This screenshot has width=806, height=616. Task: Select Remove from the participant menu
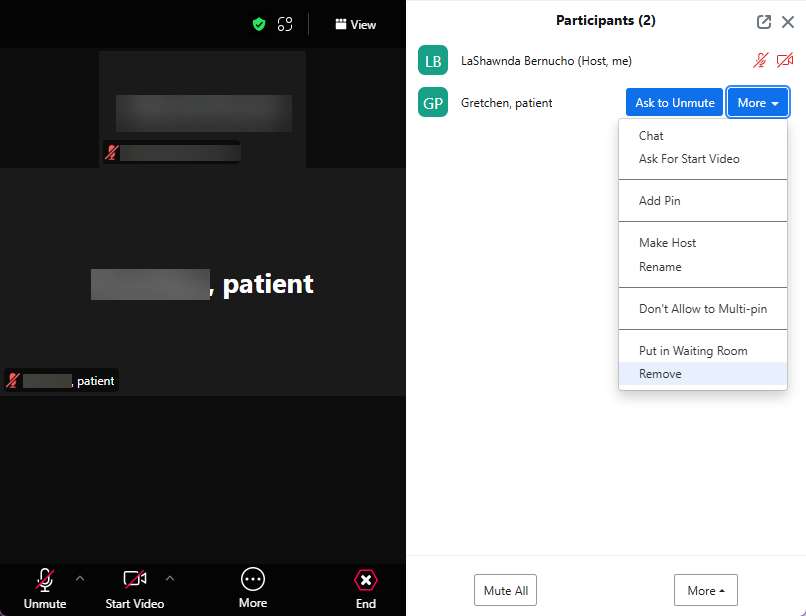(660, 374)
